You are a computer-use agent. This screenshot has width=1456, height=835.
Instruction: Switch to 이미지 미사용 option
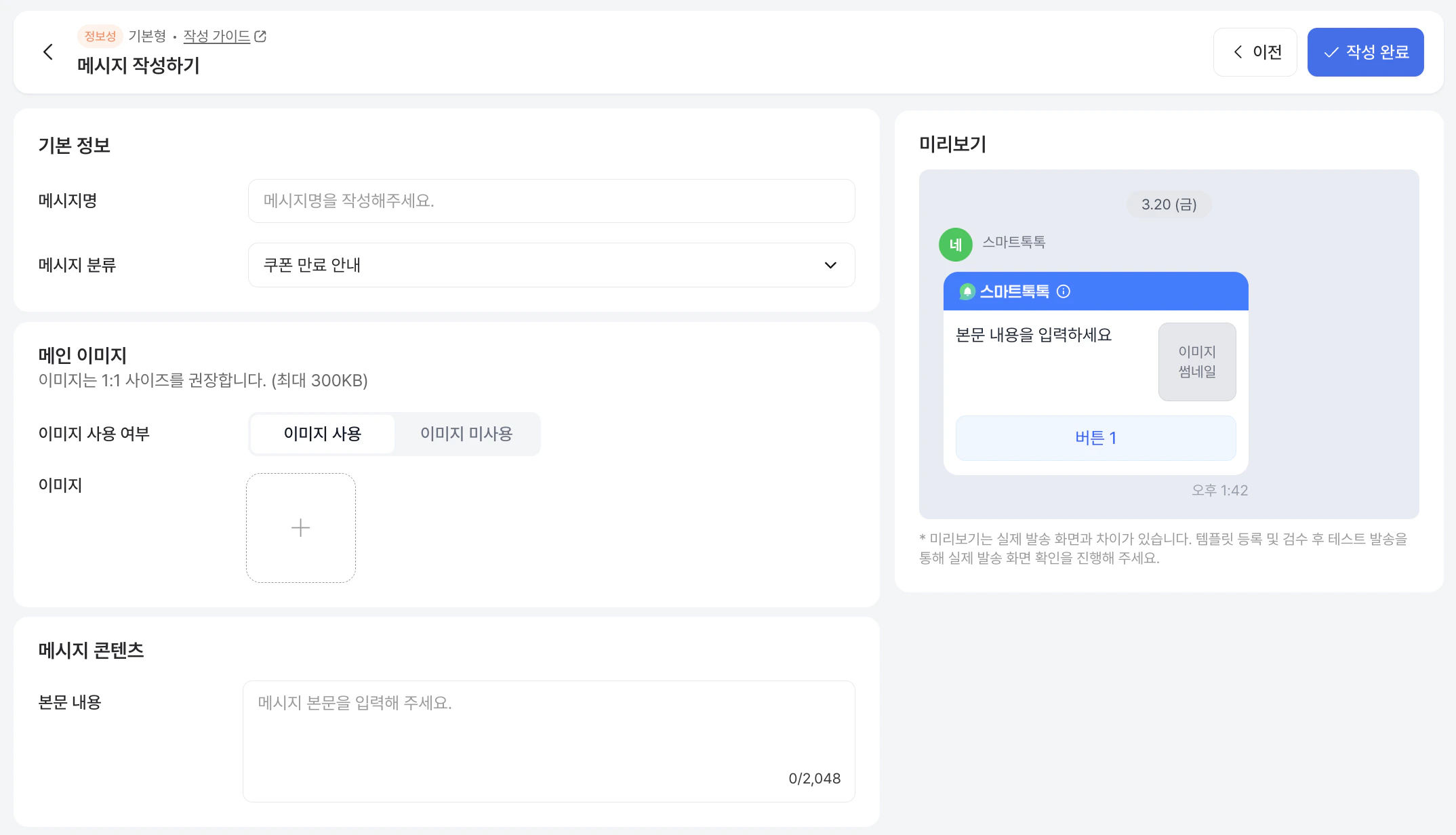coord(466,434)
